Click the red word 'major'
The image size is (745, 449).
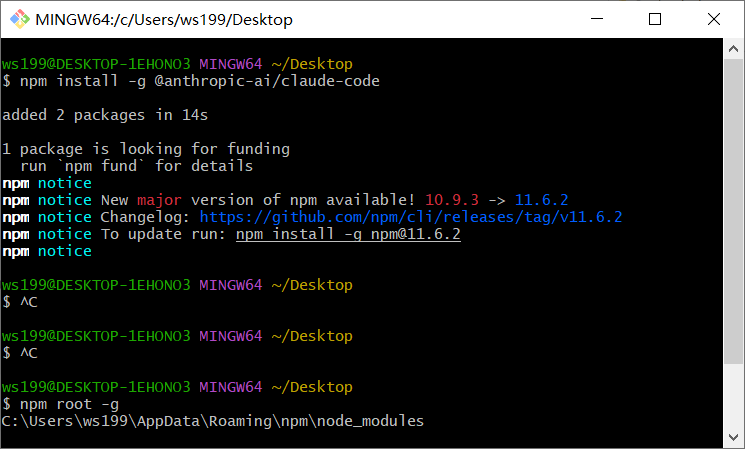160,200
